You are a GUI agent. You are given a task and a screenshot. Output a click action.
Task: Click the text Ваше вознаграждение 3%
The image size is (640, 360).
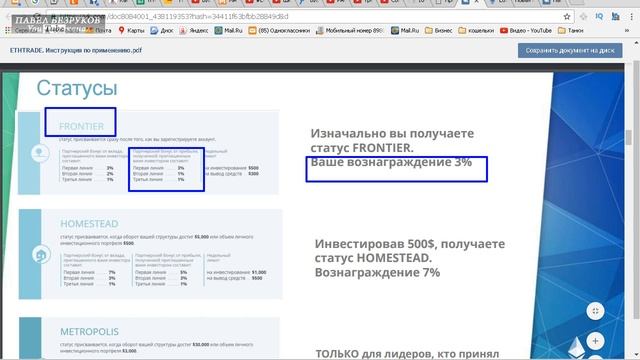(x=391, y=162)
